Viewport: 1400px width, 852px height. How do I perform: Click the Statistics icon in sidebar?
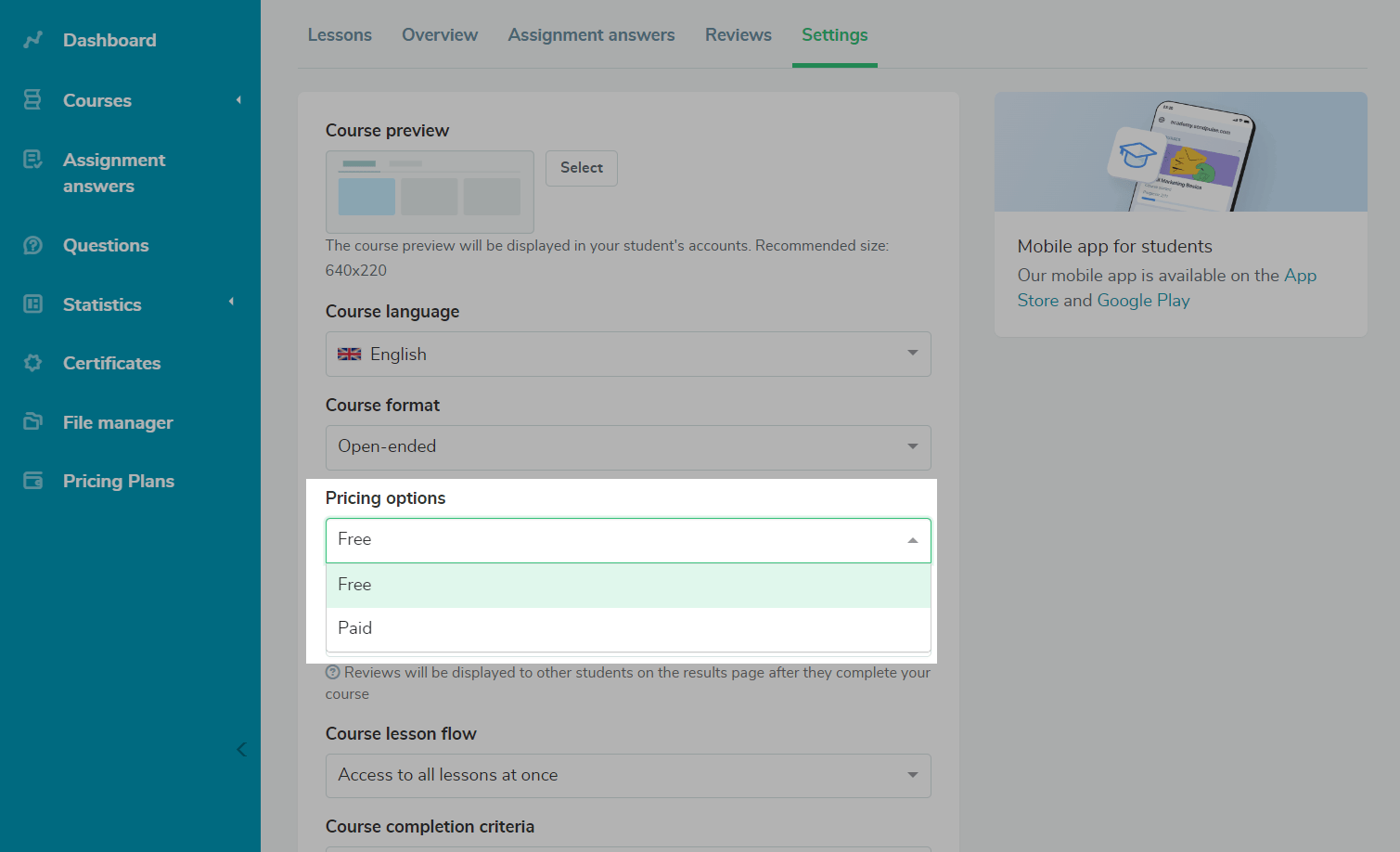click(32, 304)
